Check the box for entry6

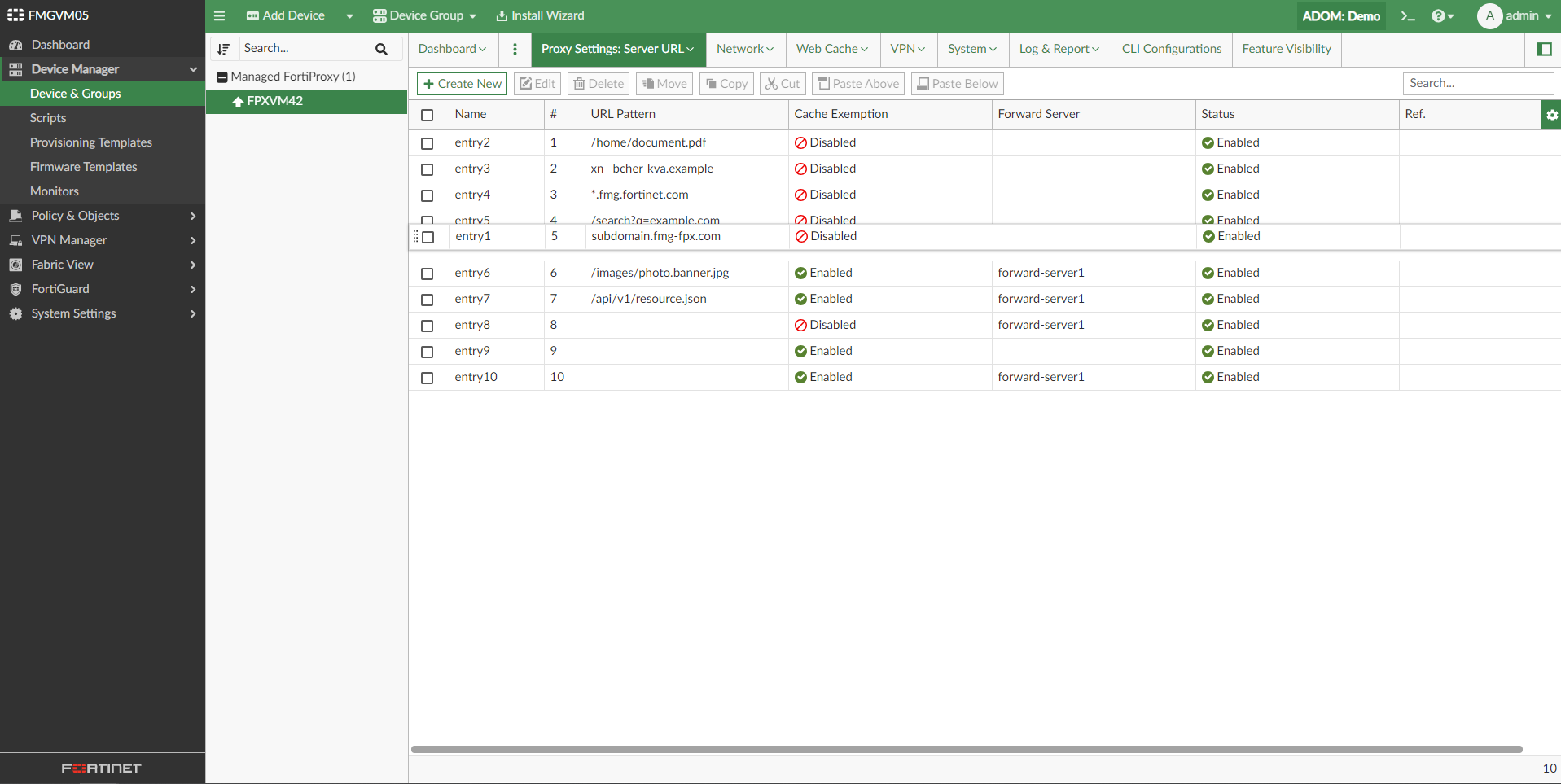coord(427,274)
